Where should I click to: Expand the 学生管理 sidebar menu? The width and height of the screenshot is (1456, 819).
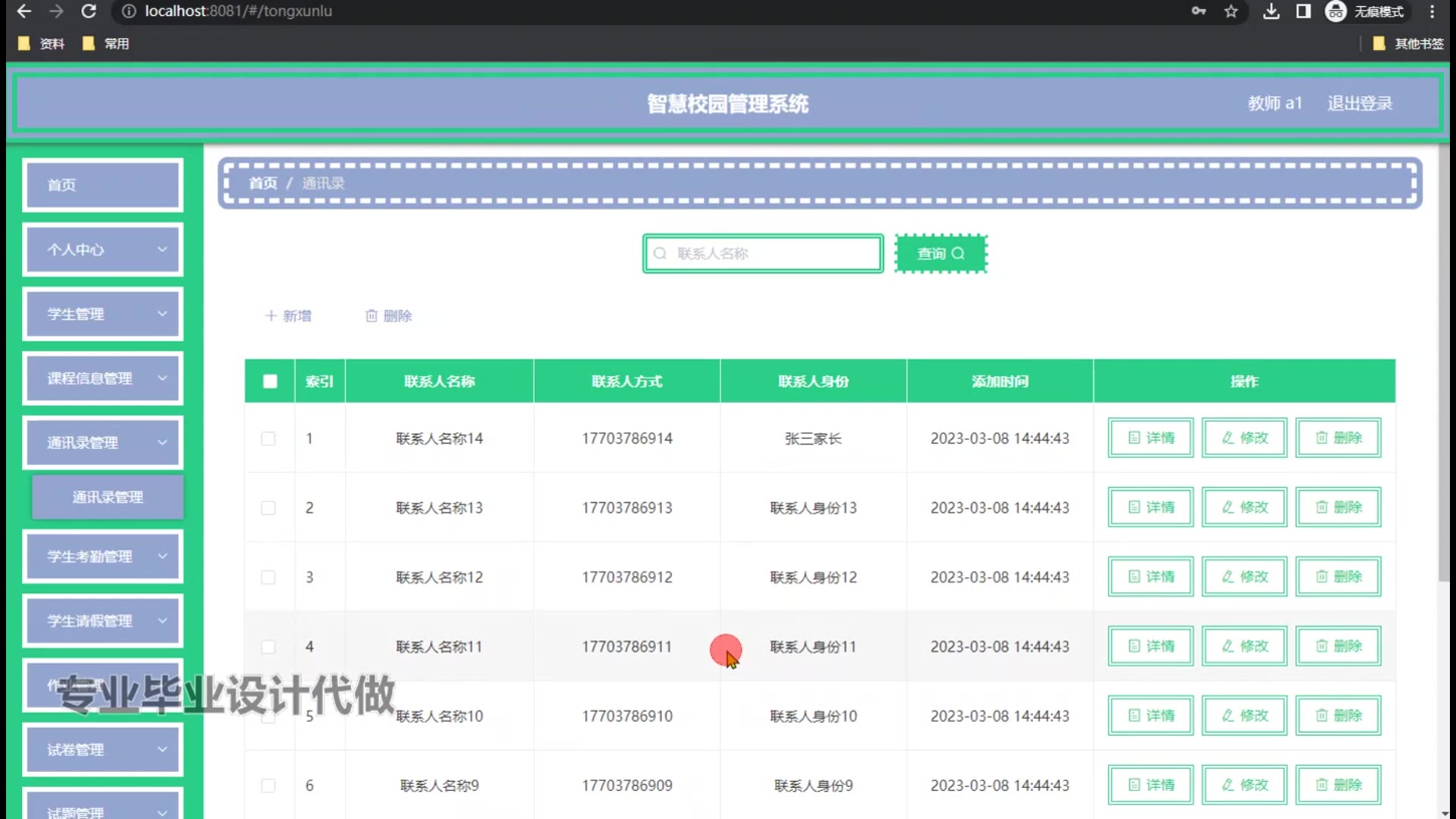pyautogui.click(x=103, y=314)
